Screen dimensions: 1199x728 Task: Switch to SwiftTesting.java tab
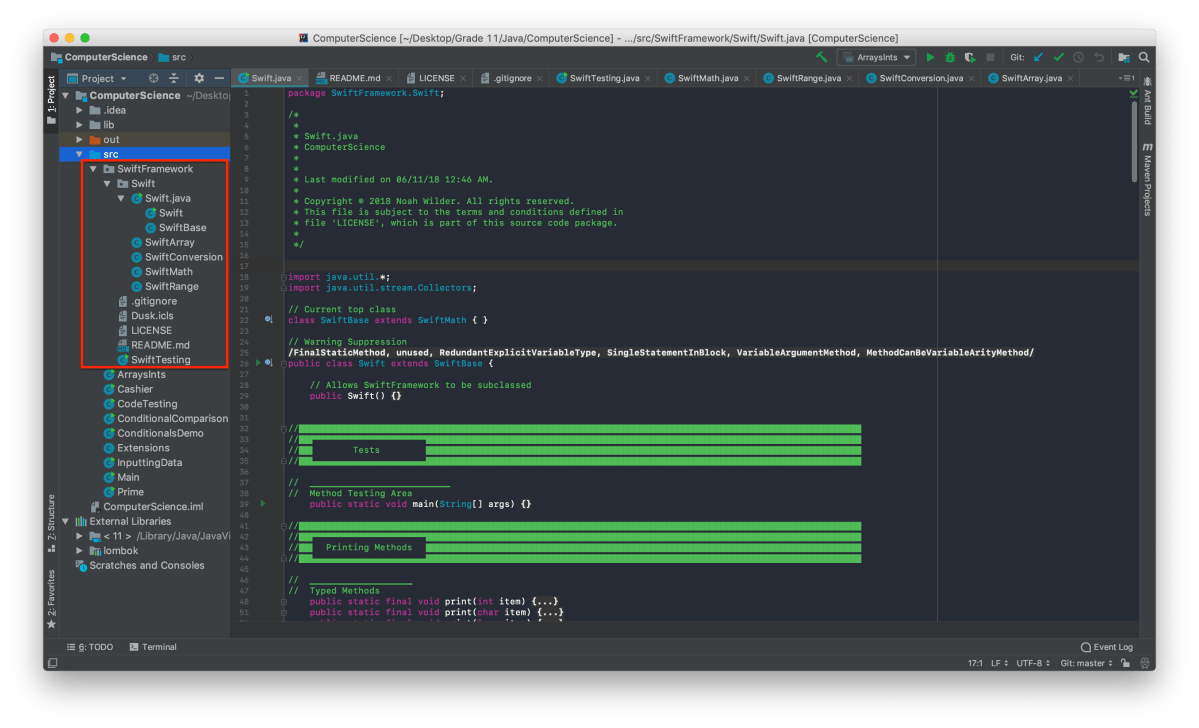coord(603,78)
